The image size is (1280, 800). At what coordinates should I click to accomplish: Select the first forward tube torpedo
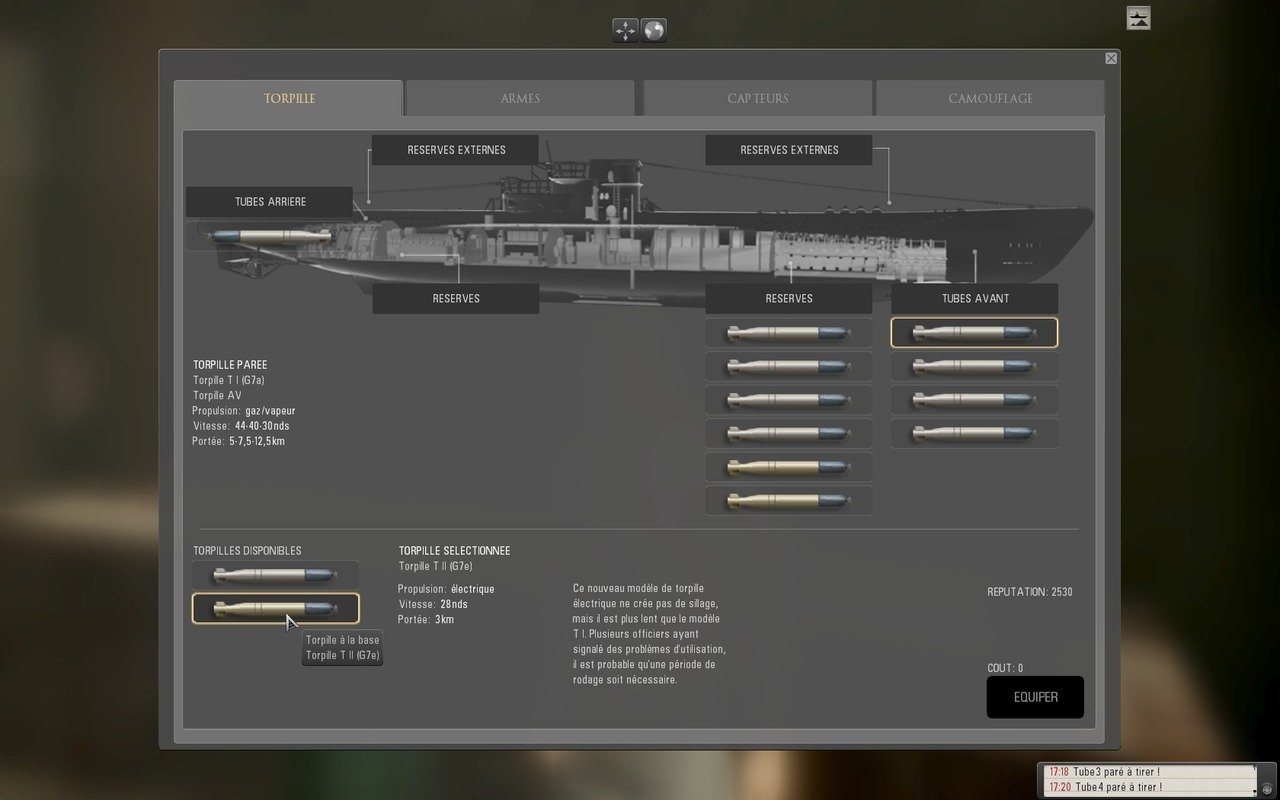pos(974,333)
